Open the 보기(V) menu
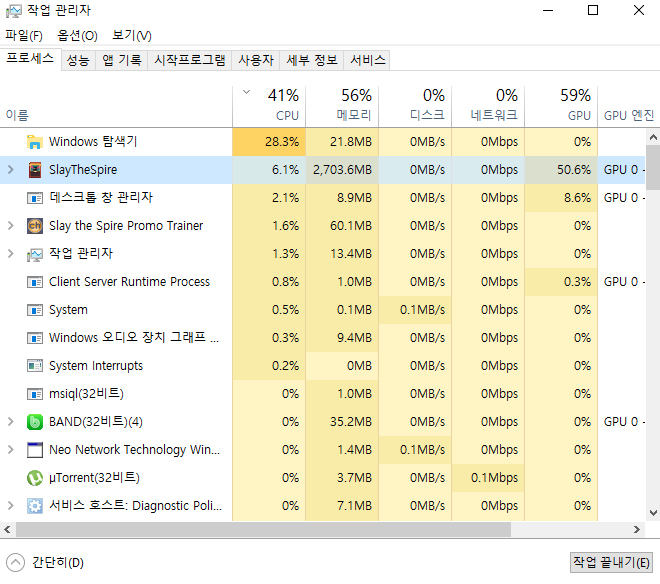The width and height of the screenshot is (660, 584). [132, 35]
